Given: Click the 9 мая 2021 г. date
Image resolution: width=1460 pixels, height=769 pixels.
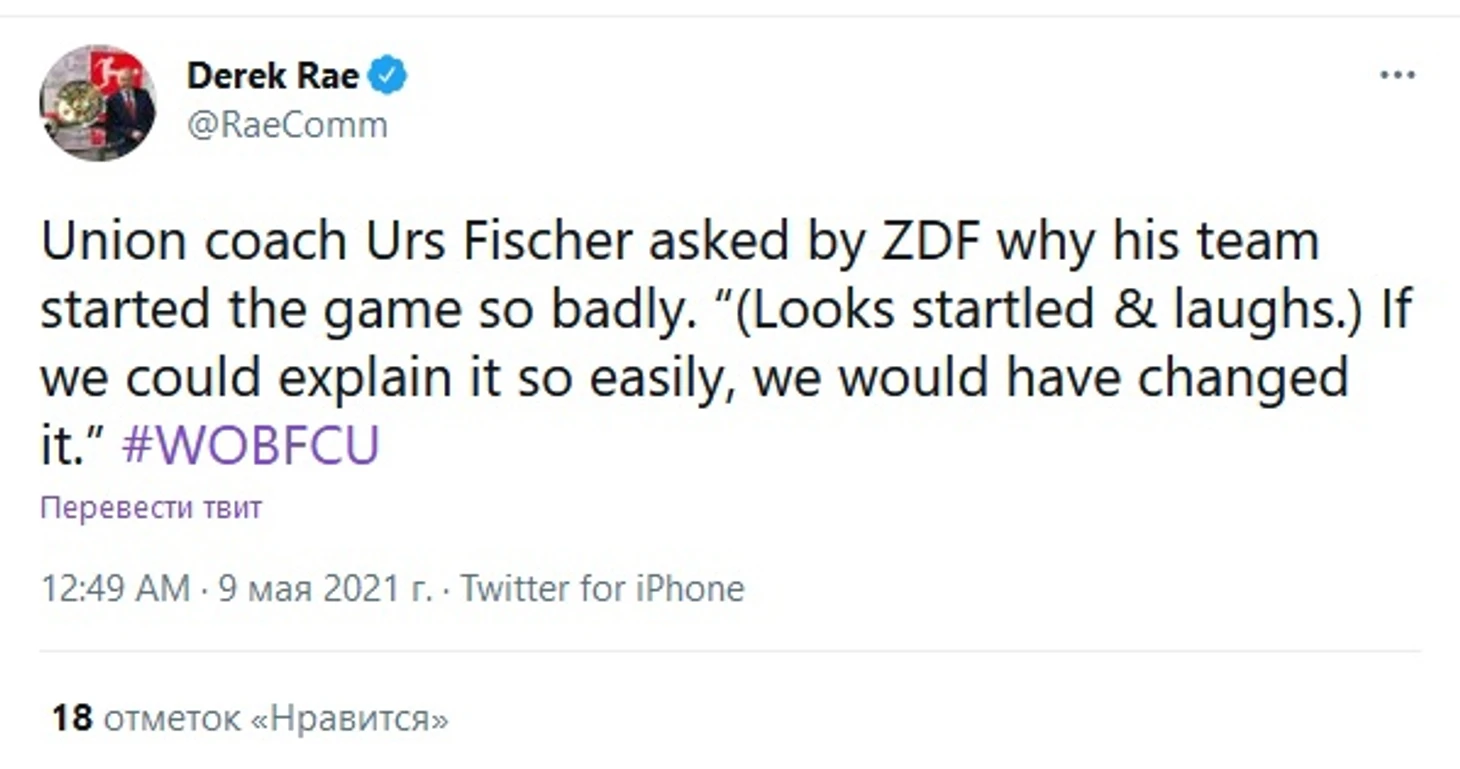Looking at the screenshot, I should tap(325, 589).
